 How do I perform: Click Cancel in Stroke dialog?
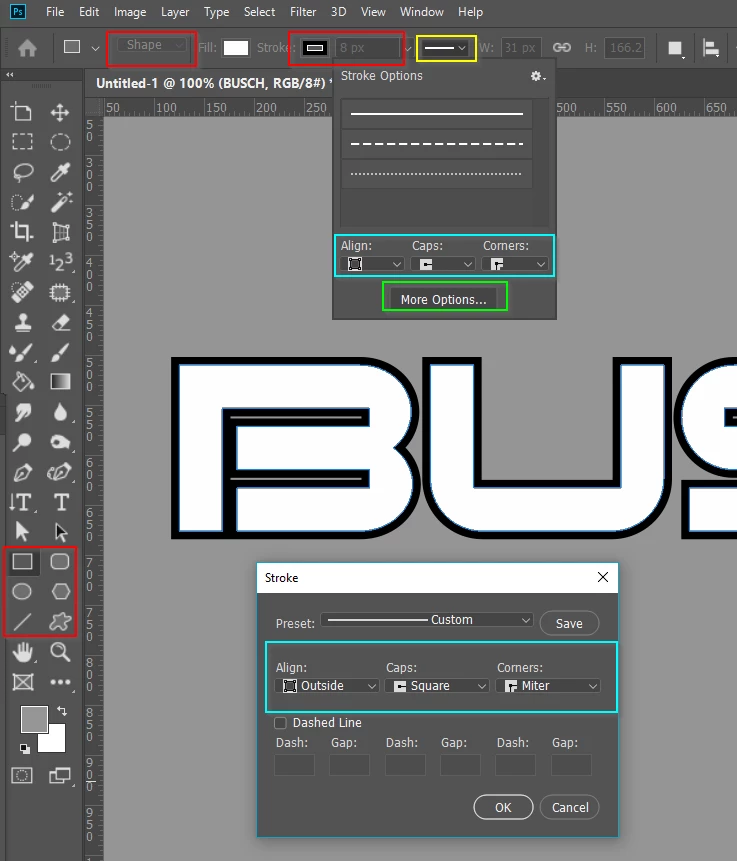[570, 807]
